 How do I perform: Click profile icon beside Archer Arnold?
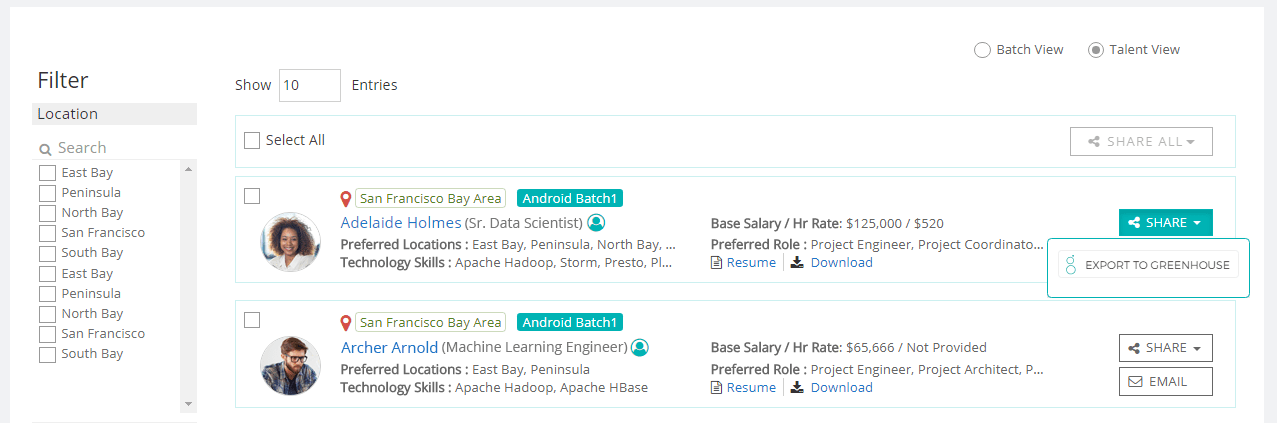(x=641, y=347)
